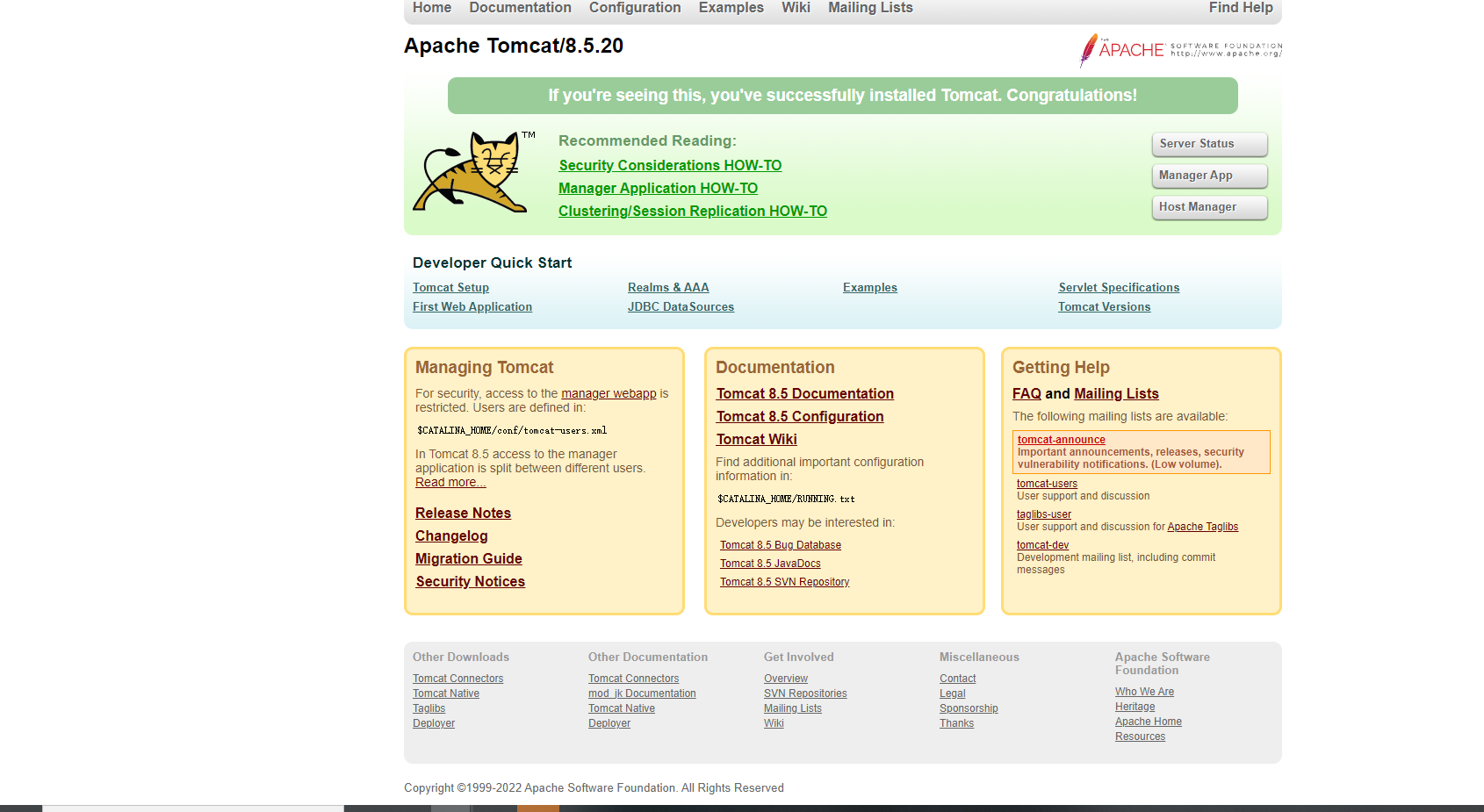Open Sponsorship link under Miscellaneous
Image resolution: width=1484 pixels, height=812 pixels.
969,708
